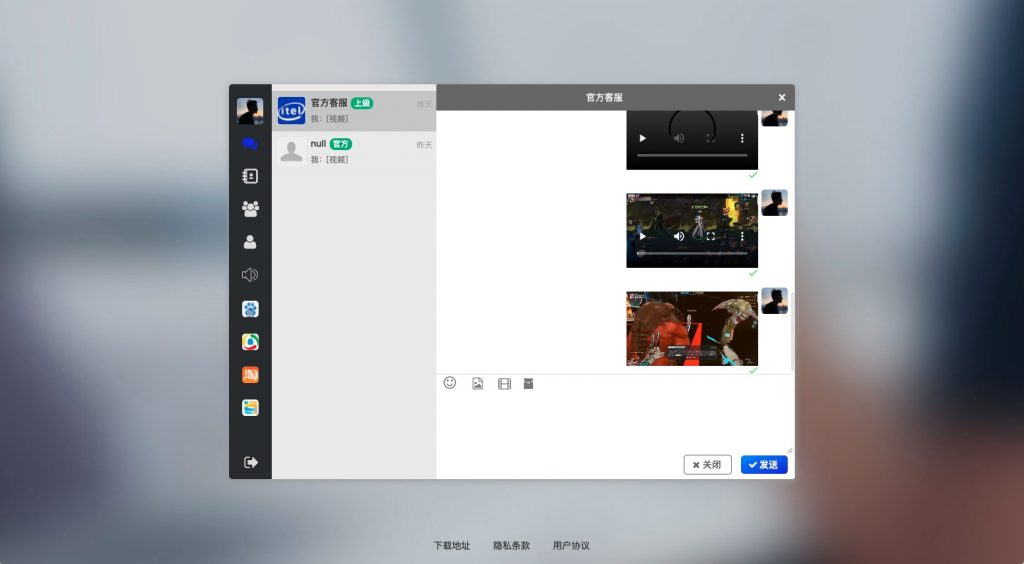Image resolution: width=1024 pixels, height=564 pixels.
Task: Click the blue 发送 send button
Action: (x=764, y=465)
